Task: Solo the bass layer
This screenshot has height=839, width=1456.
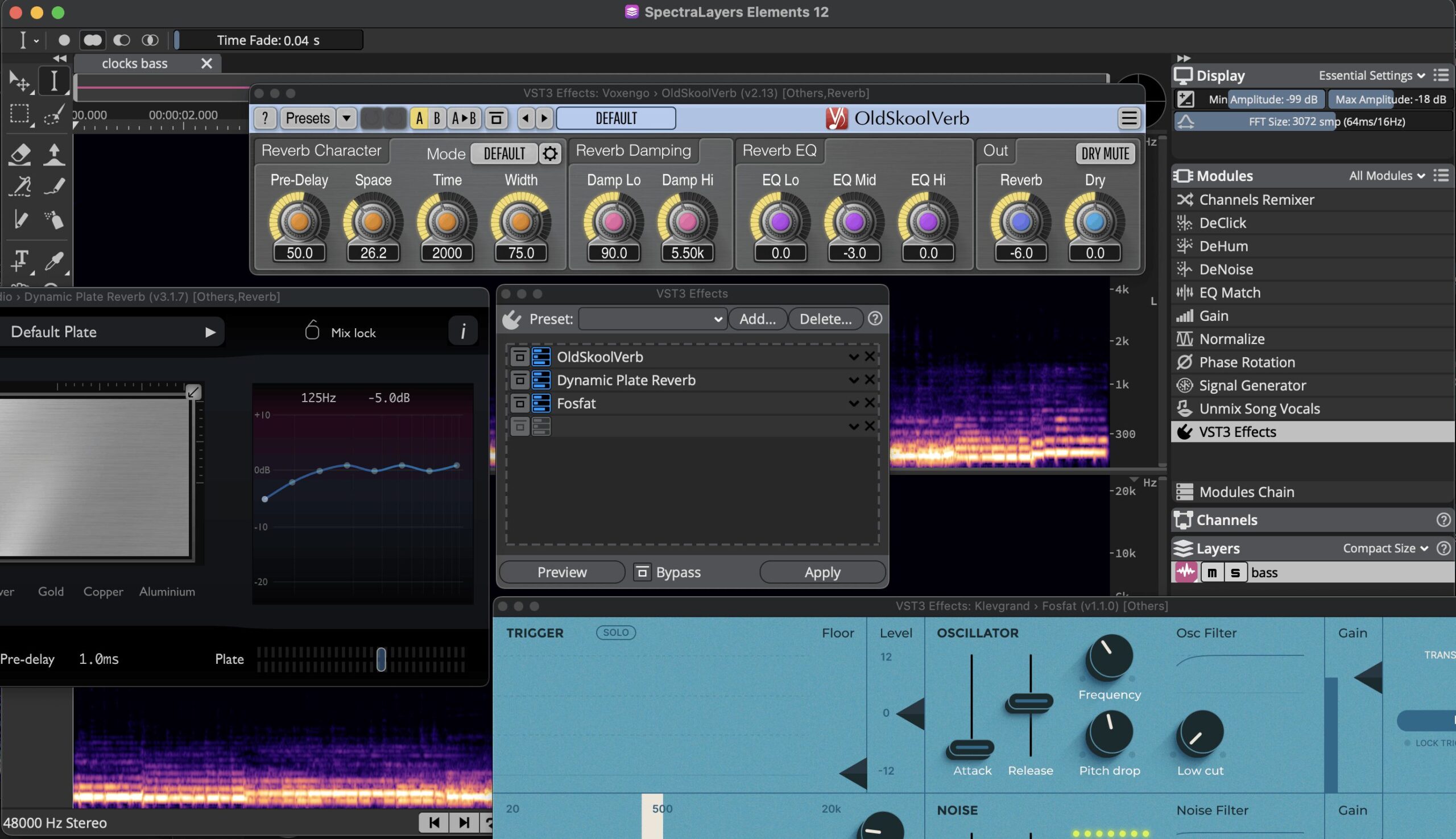Action: click(x=1235, y=573)
